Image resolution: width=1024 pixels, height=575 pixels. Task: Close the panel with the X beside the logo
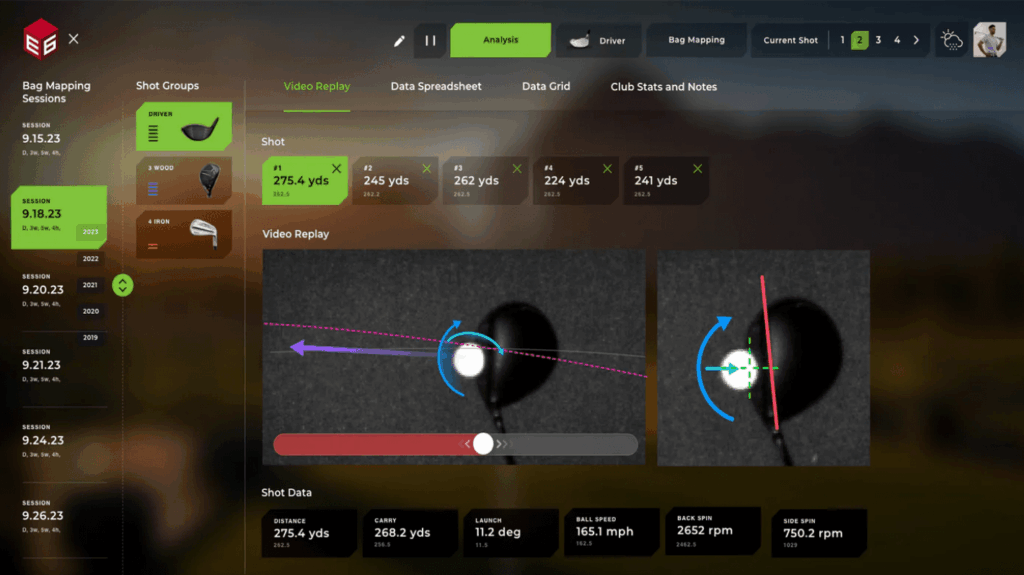[74, 40]
